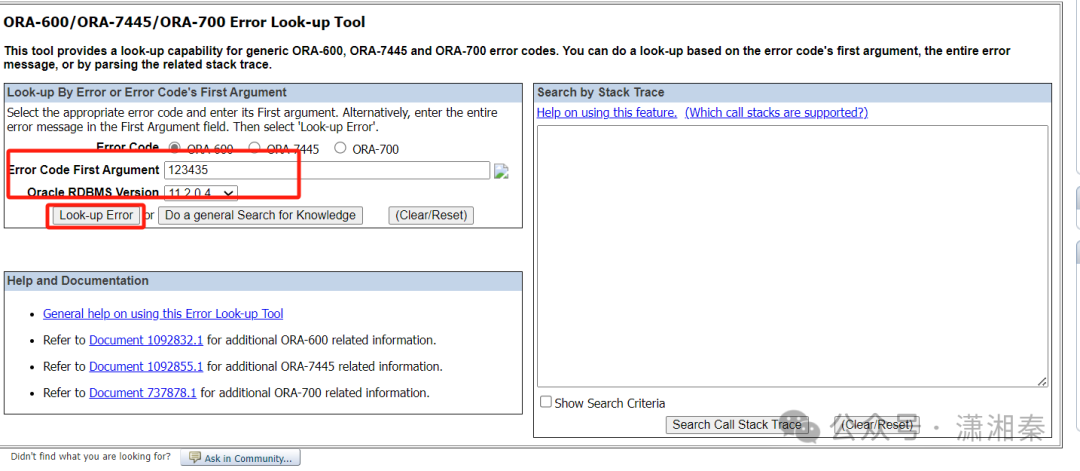
Task: Click the broken image icon beside argument field
Action: 501,171
